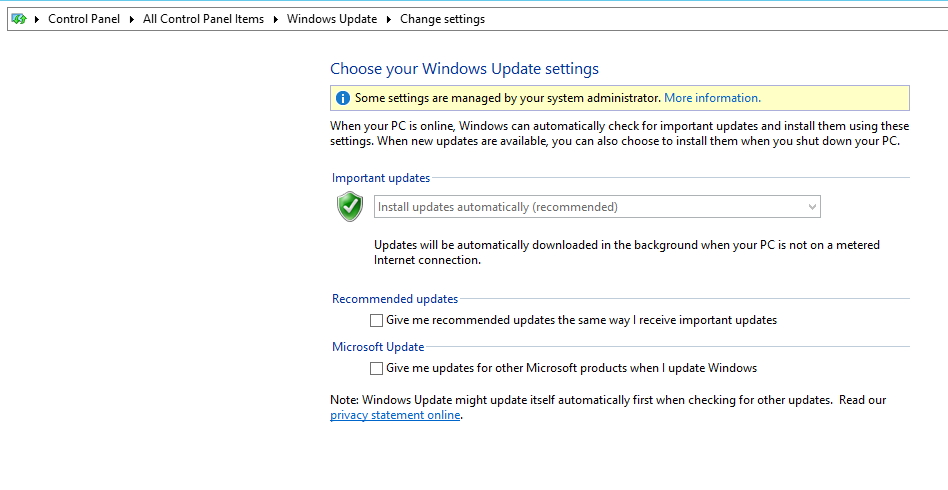Click the blue information icon in the banner
Viewport: 948px width, 490px height.
click(x=342, y=98)
